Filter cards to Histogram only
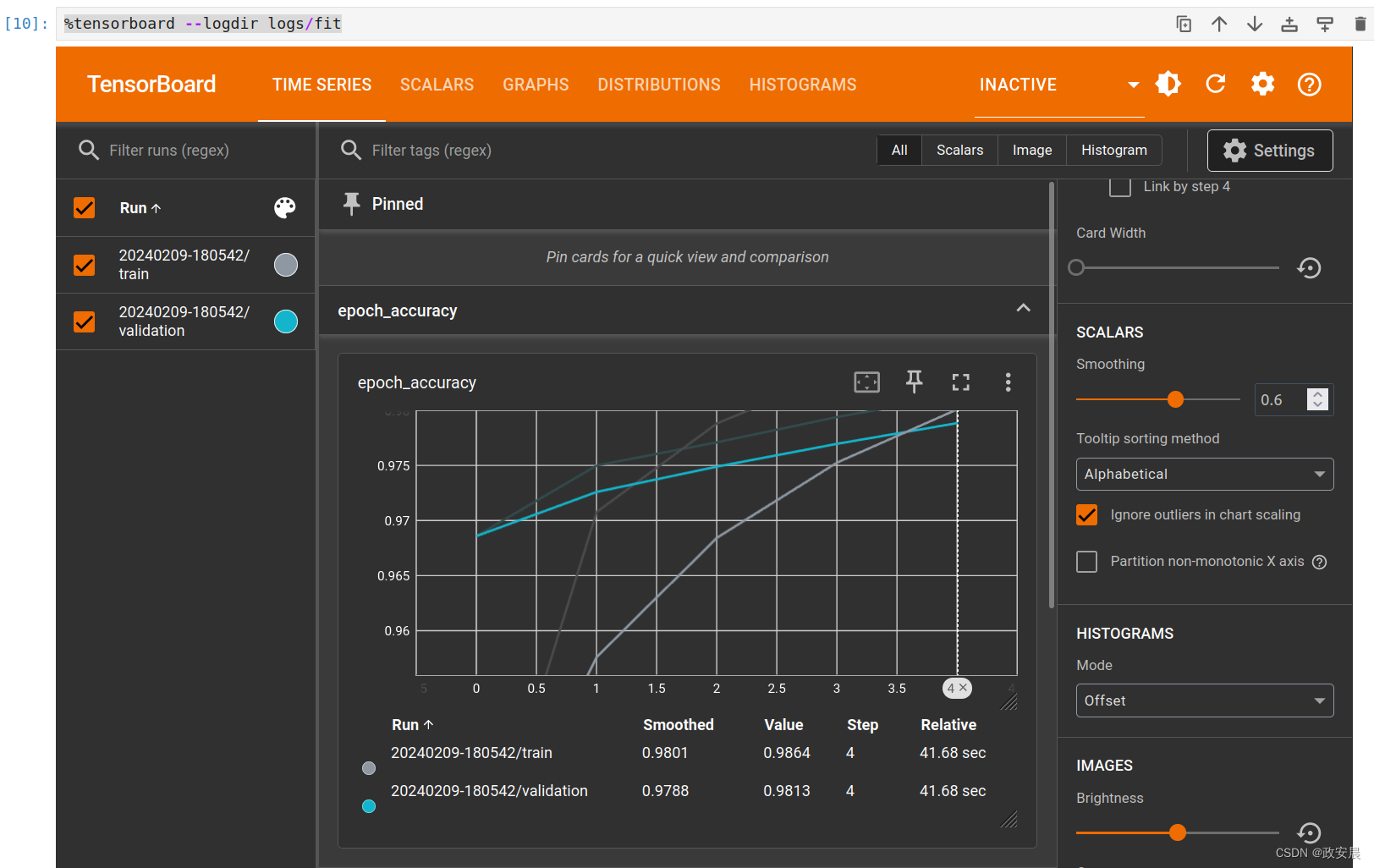 coord(1114,151)
